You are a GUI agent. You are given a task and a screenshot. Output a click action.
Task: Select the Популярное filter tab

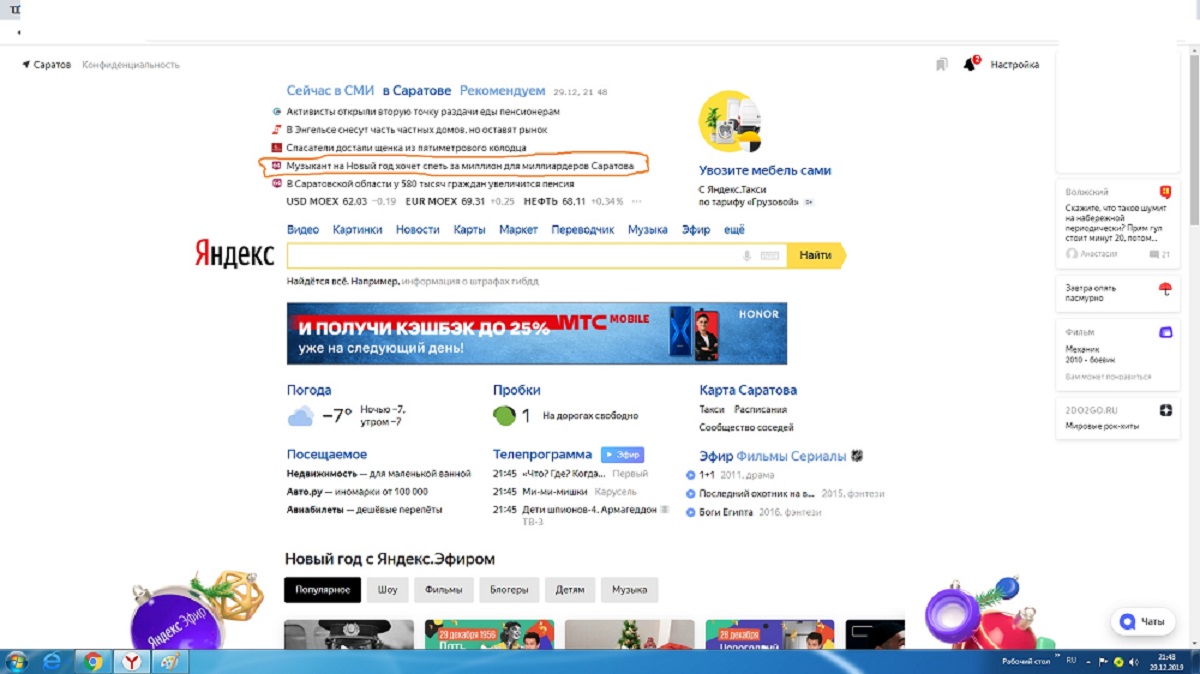click(322, 589)
